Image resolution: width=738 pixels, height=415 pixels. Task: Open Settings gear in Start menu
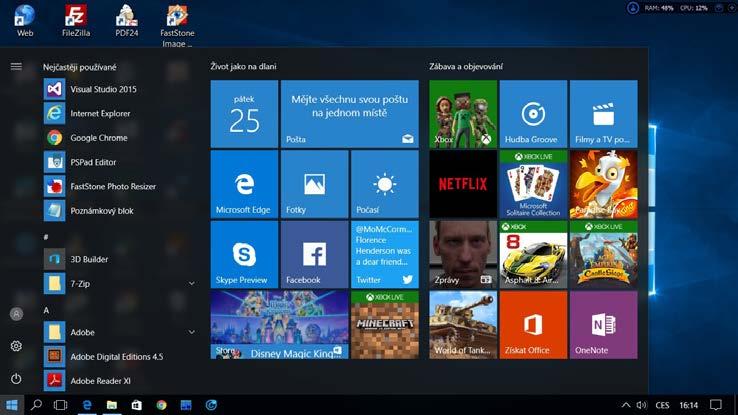(x=16, y=346)
